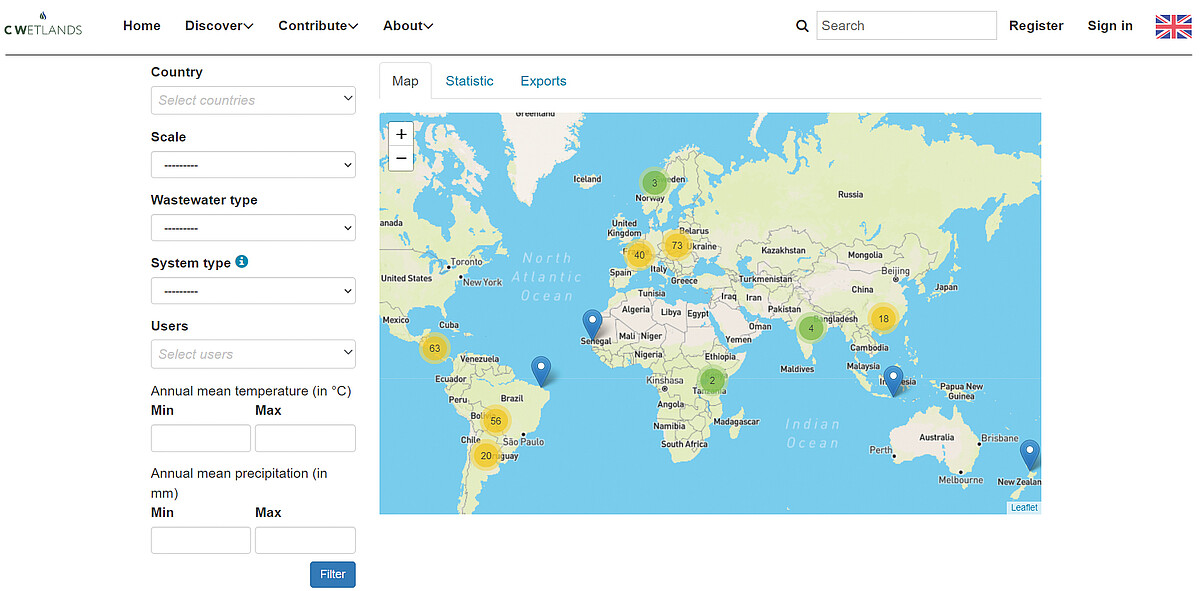The image size is (1200, 591).
Task: Click the CWetlands logo
Action: [43, 24]
